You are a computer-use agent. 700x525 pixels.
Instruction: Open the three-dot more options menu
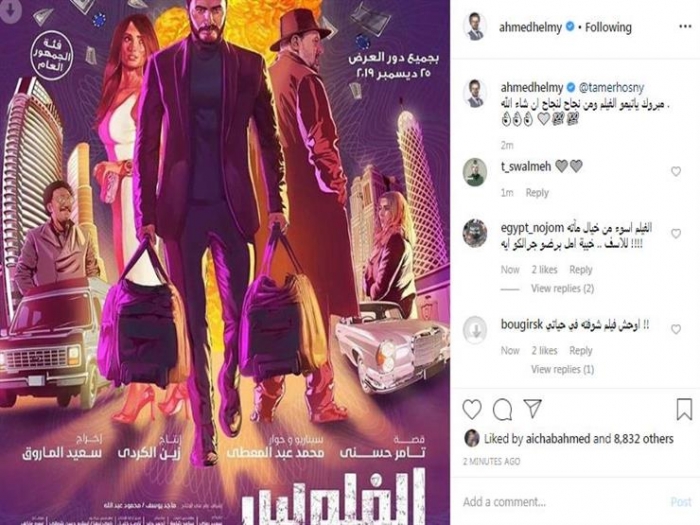(x=685, y=27)
